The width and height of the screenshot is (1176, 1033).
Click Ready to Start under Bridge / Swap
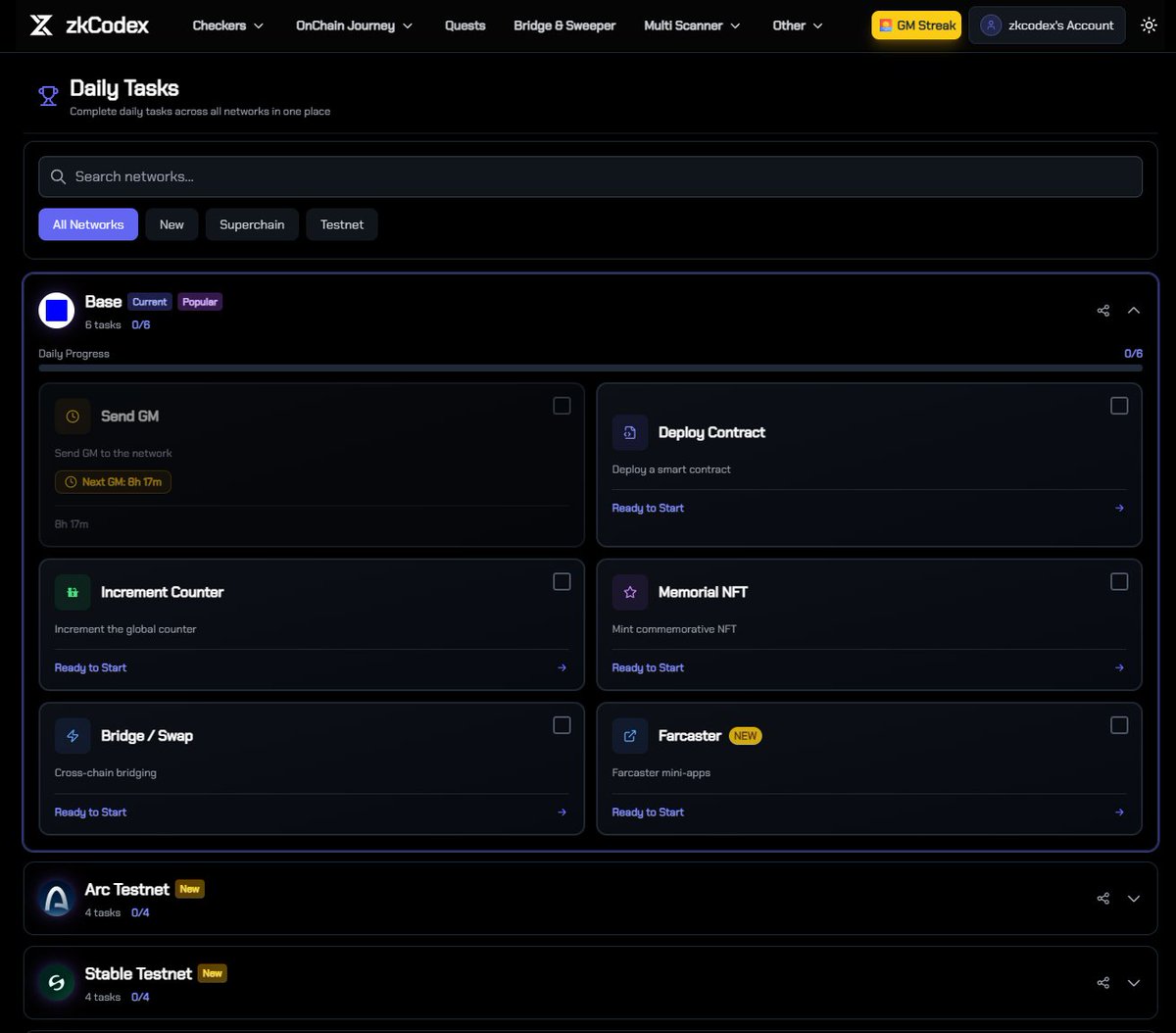90,812
